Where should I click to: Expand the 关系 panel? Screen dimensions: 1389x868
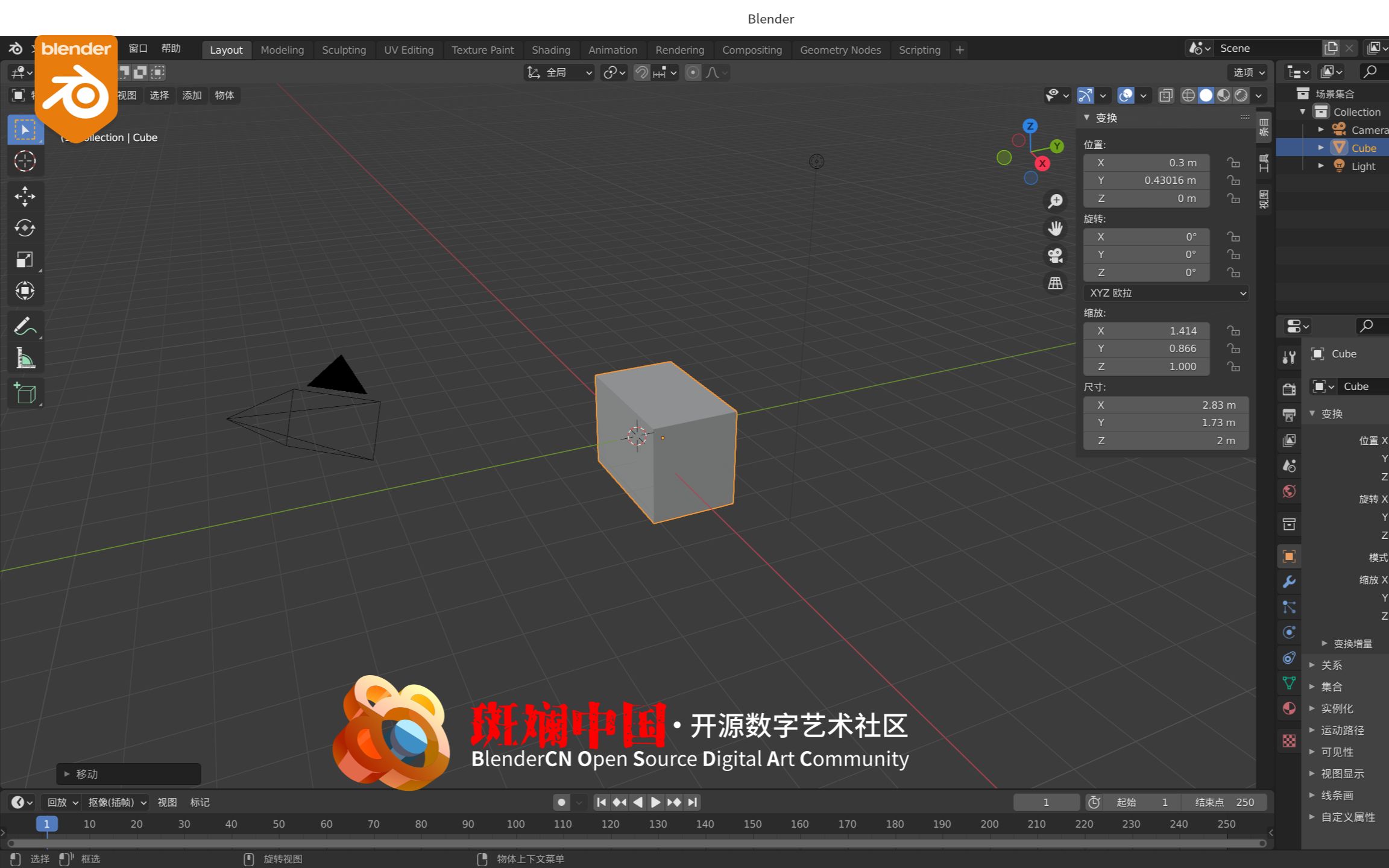pos(1331,665)
